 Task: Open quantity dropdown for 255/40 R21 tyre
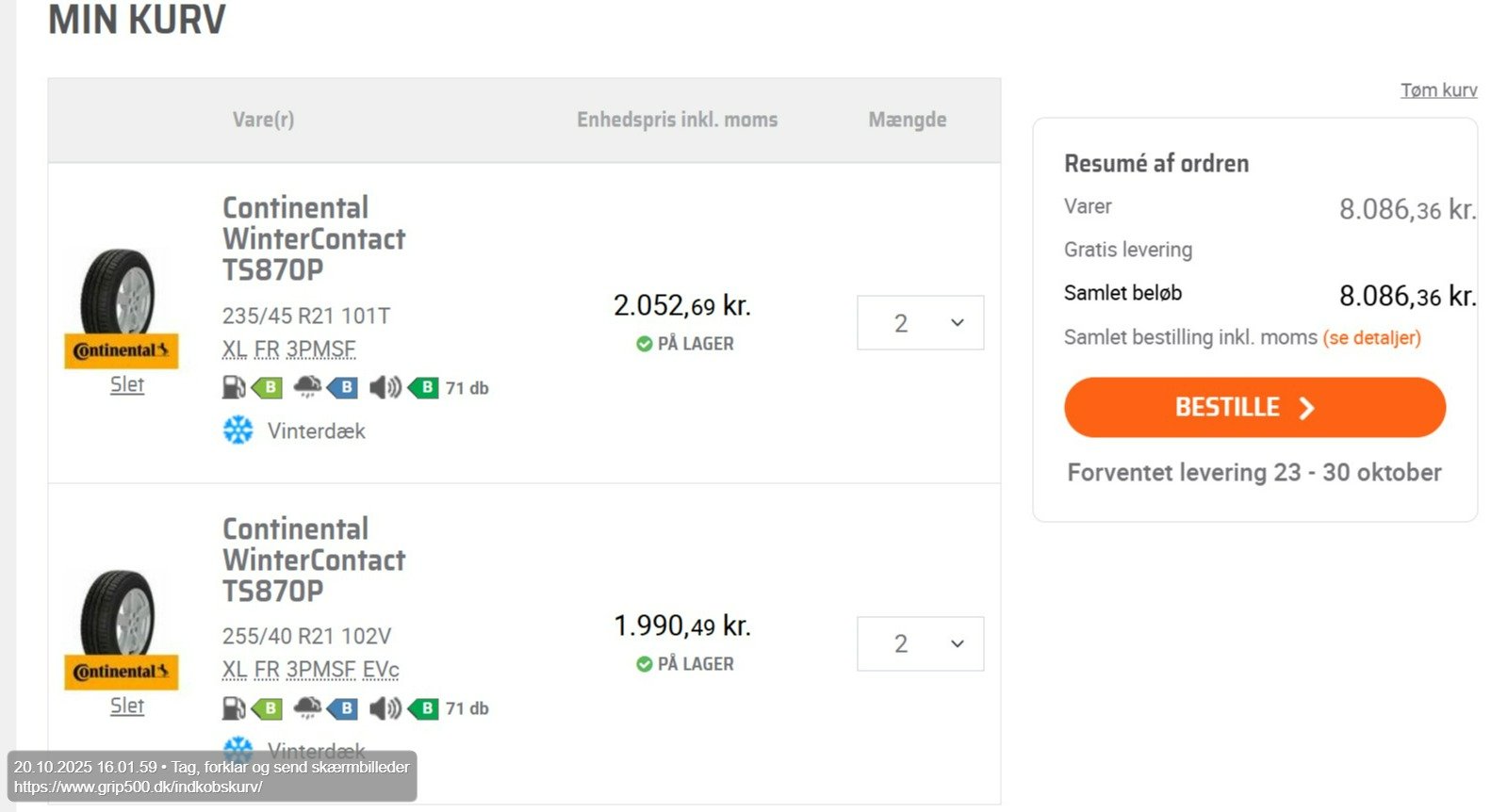pyautogui.click(x=920, y=644)
